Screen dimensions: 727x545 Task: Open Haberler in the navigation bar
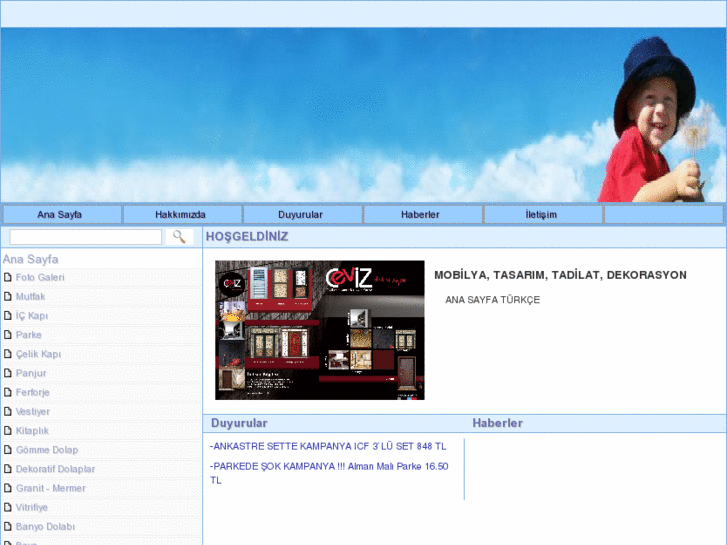[423, 215]
